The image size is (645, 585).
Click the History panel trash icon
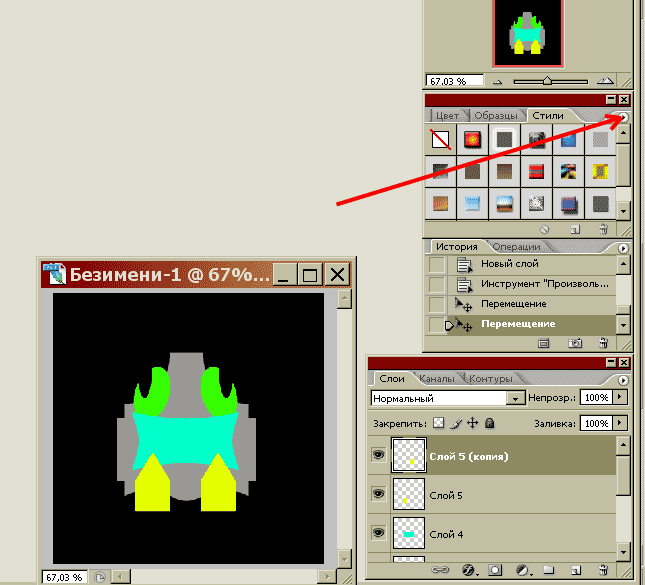coord(603,343)
